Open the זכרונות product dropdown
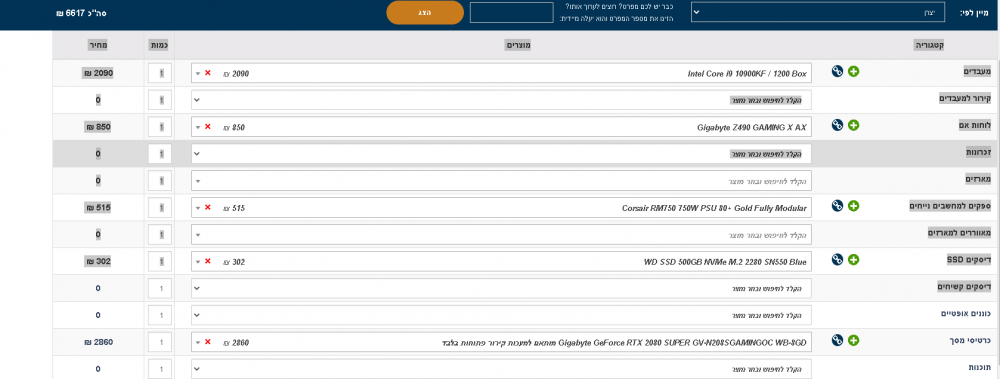Screen dimensions: 1000x379 click(501, 154)
